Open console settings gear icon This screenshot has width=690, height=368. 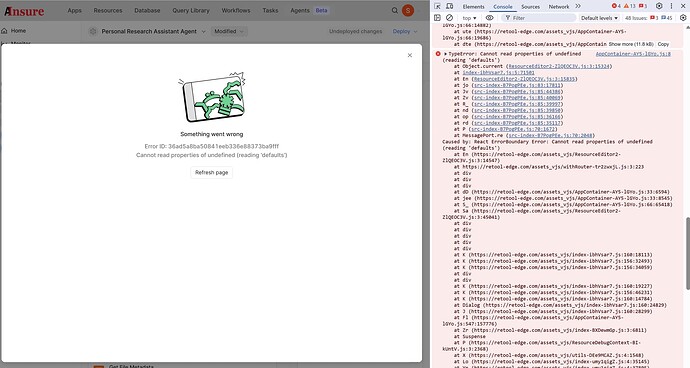(683, 18)
